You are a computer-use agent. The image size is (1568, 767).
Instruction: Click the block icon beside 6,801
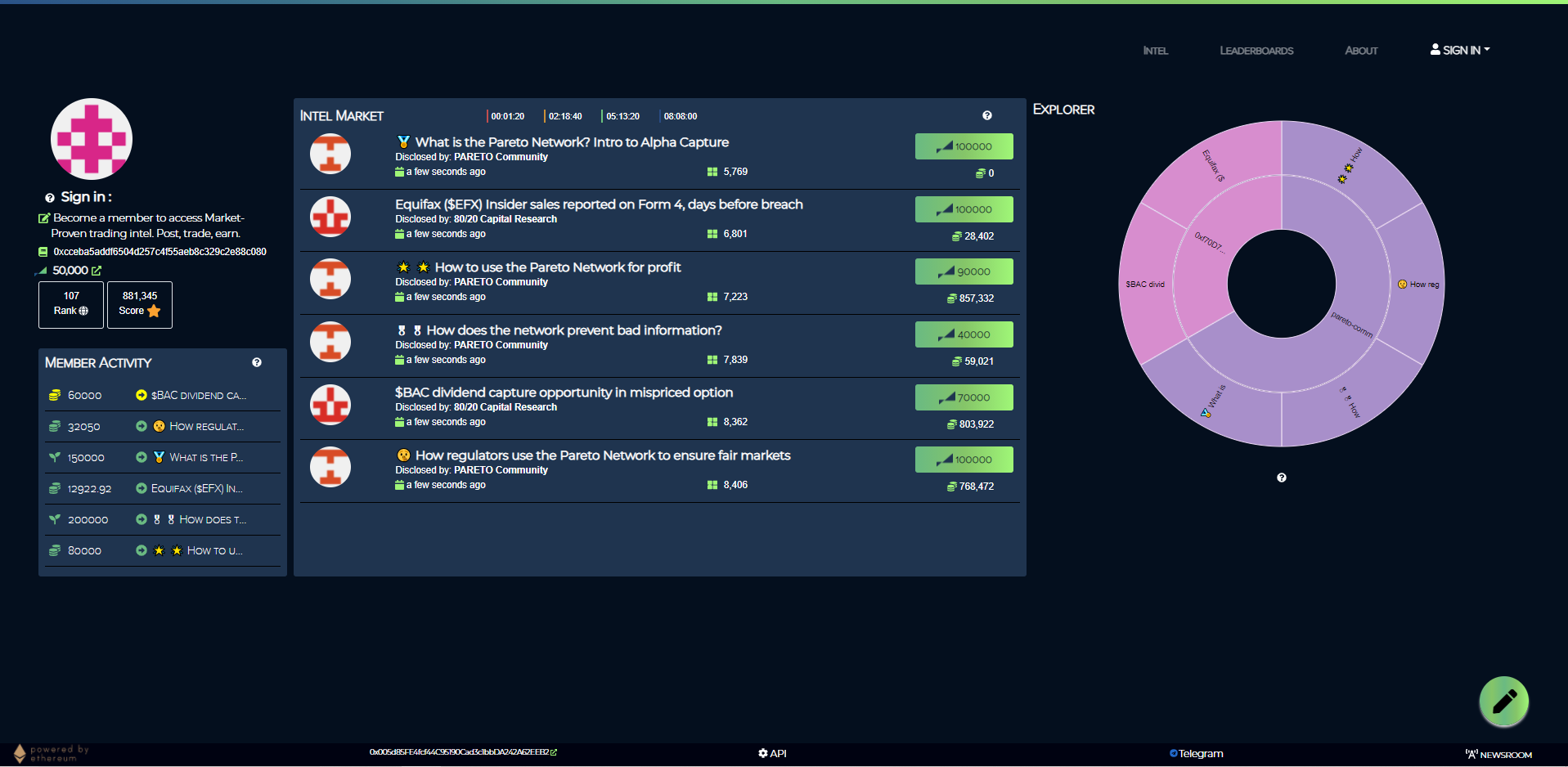point(712,234)
